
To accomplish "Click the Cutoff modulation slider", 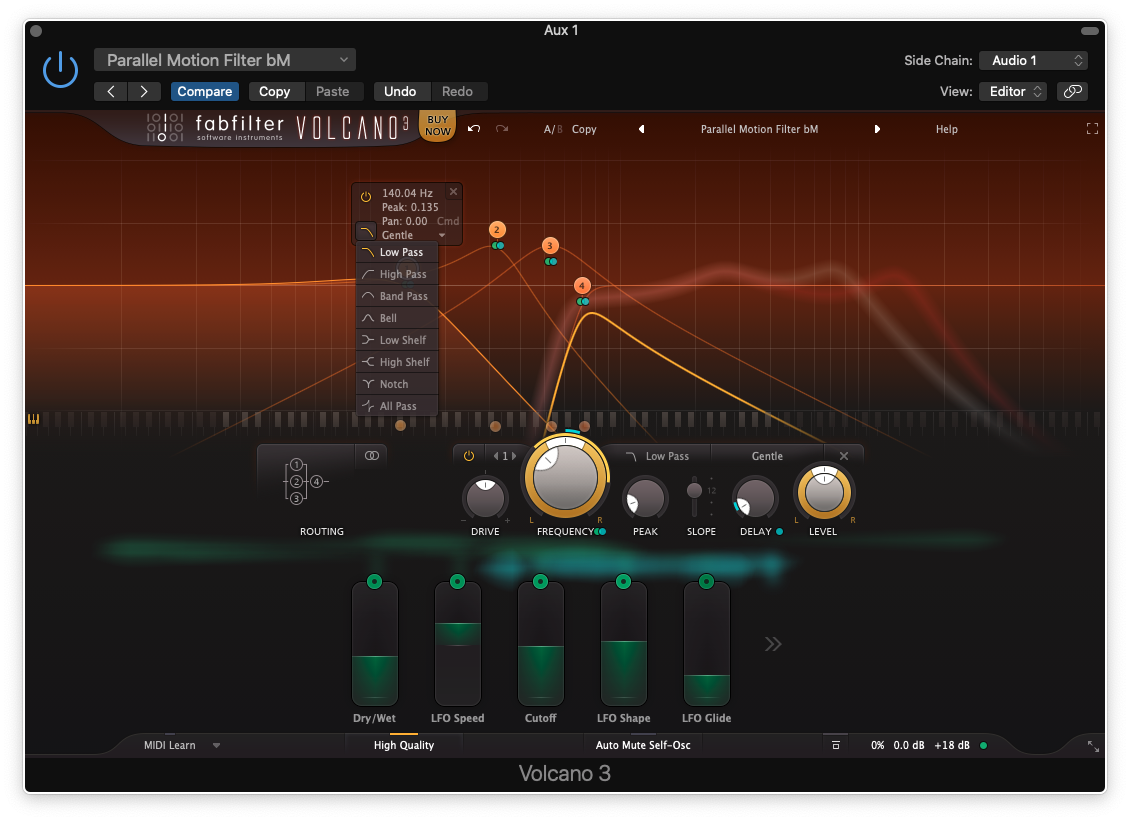I will pyautogui.click(x=541, y=645).
